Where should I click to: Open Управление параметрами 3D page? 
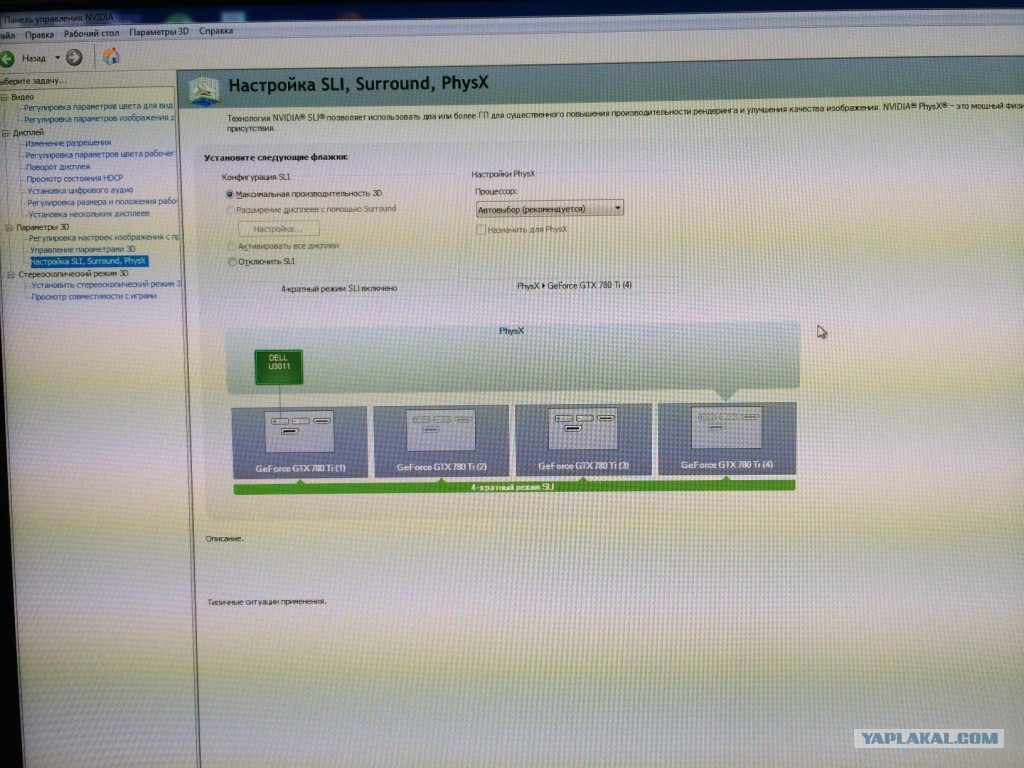82,249
